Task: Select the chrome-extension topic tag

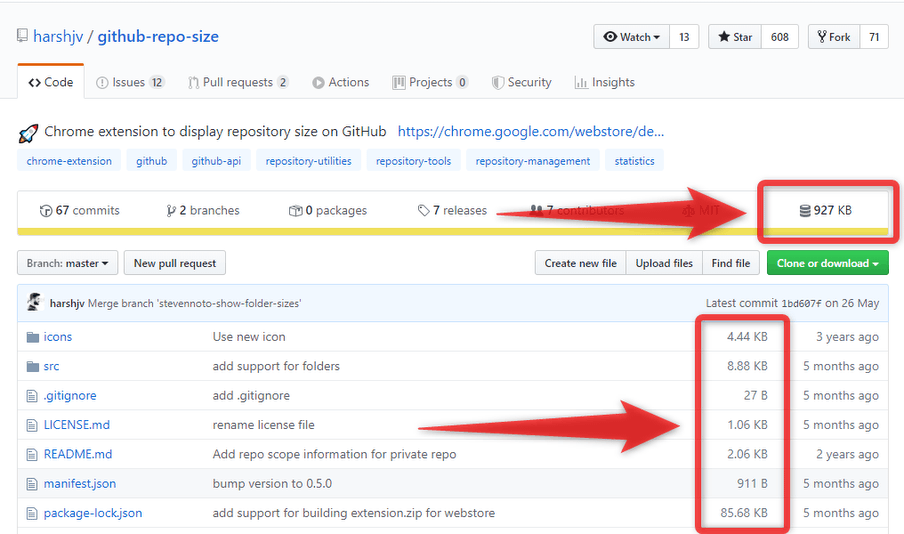Action: 69,161
